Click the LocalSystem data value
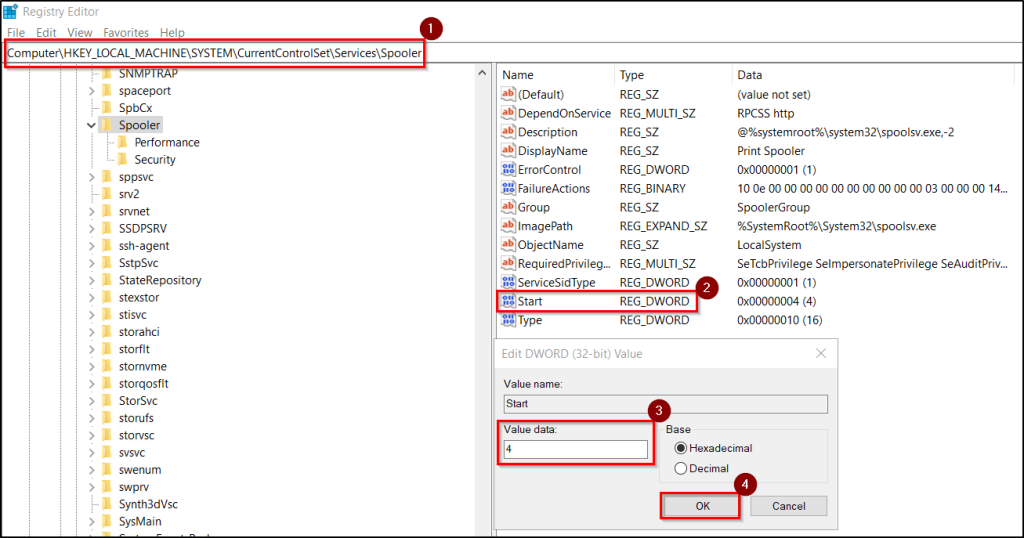The height and width of the screenshot is (538, 1024). (769, 245)
